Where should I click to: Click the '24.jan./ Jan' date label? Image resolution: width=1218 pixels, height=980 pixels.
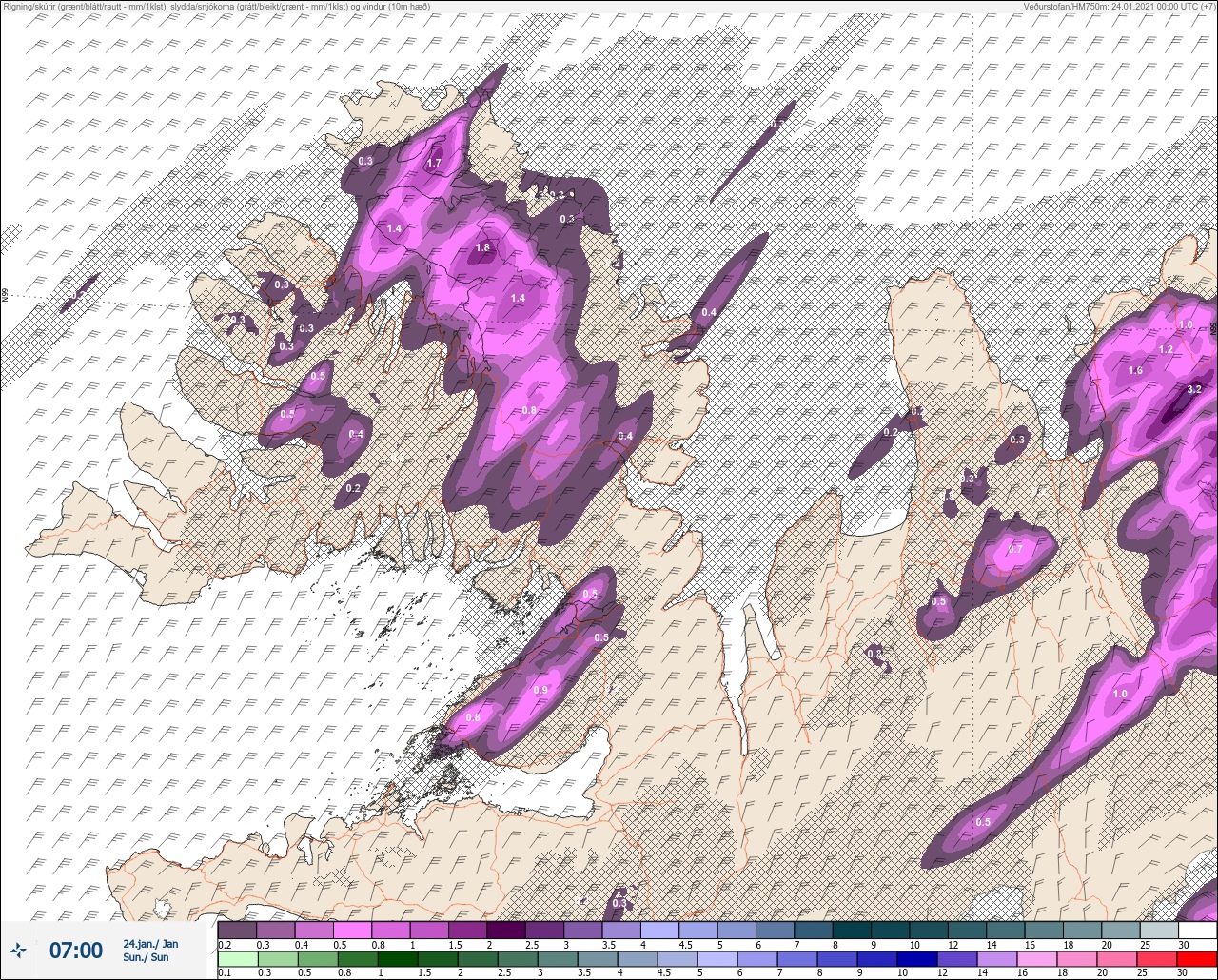[x=150, y=943]
